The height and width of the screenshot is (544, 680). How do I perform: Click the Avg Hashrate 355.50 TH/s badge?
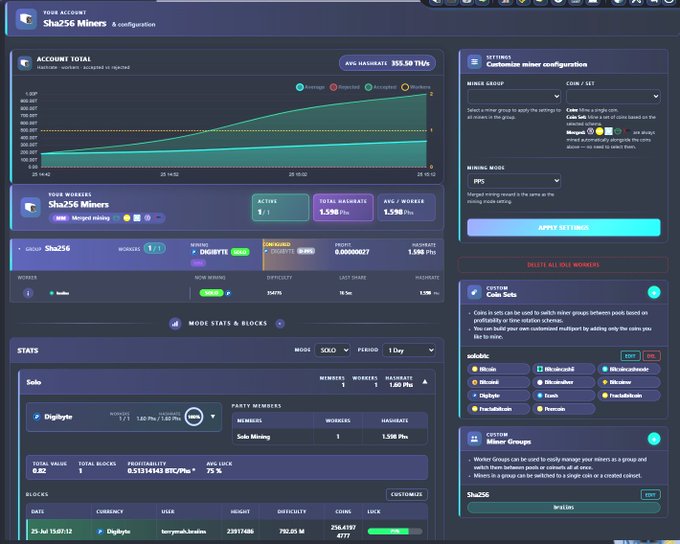(x=387, y=63)
